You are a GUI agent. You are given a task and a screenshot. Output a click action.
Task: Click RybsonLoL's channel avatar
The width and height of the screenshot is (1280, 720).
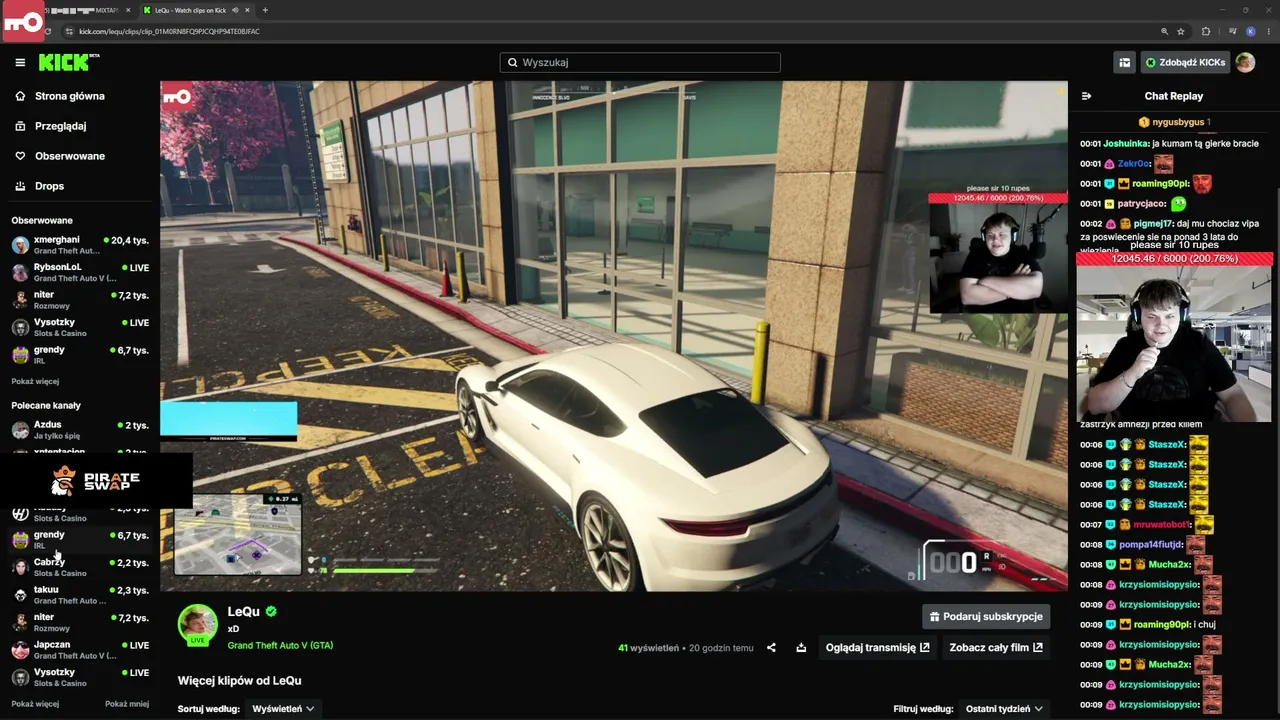pos(20,272)
